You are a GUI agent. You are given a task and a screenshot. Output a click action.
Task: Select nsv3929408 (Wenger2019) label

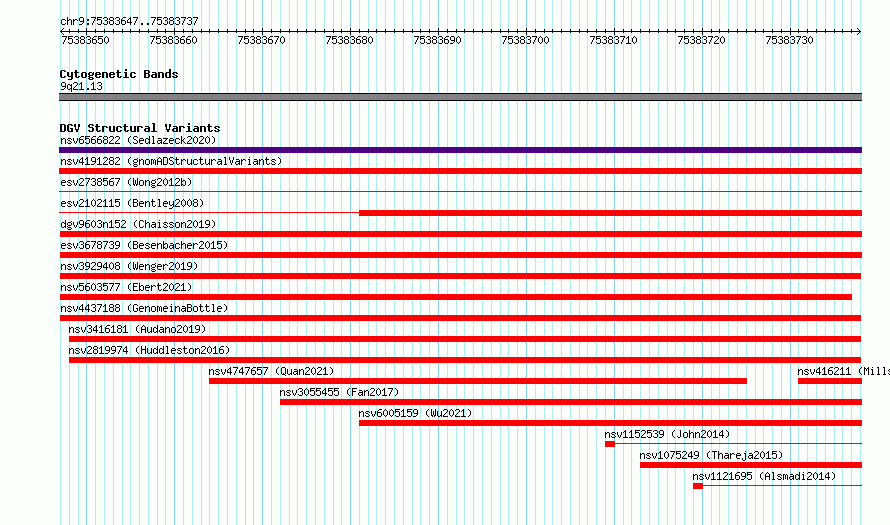[129, 266]
